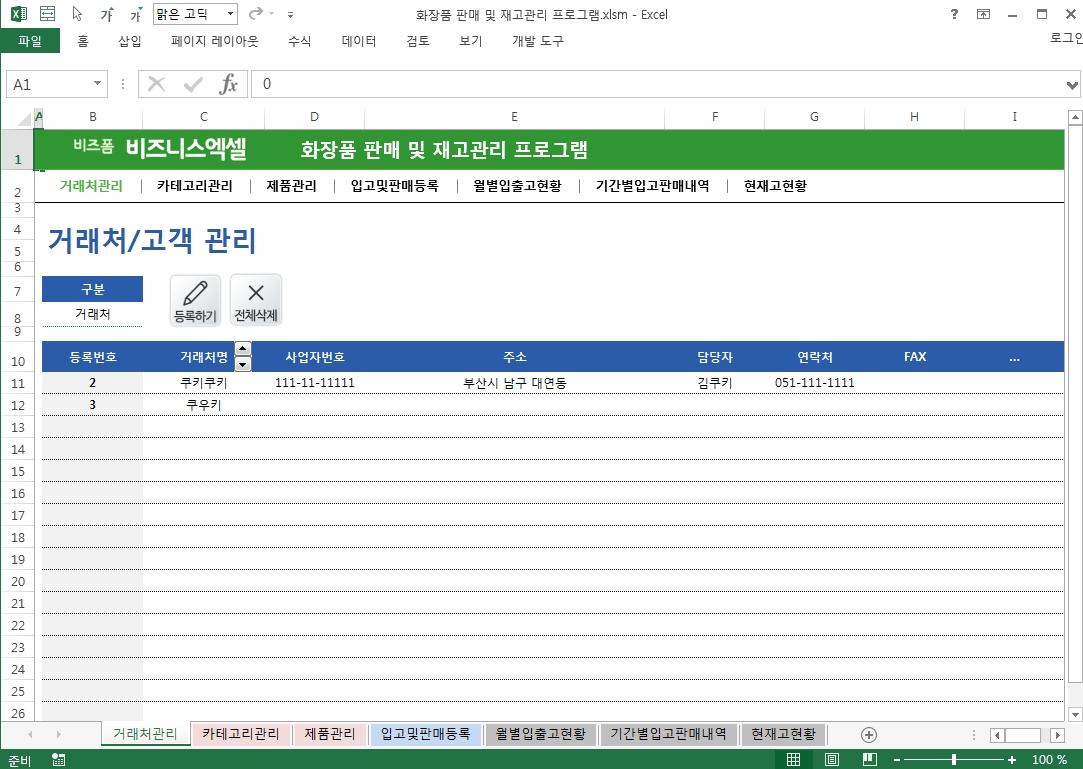Click the 전체삭제 X icon button
Screen dimensions: 1083x769
click(x=256, y=300)
